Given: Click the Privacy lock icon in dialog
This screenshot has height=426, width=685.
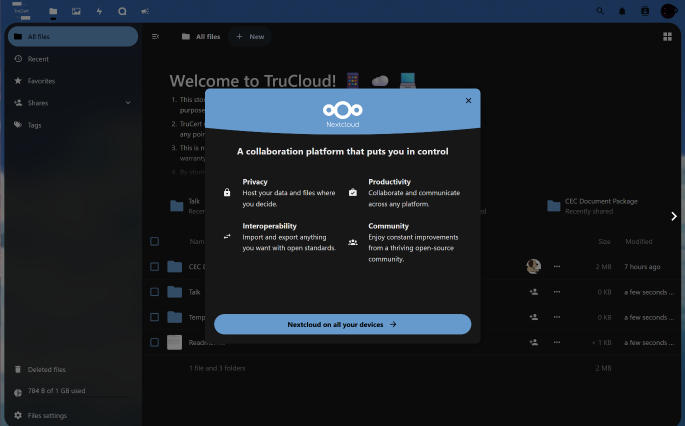Looking at the screenshot, I should click(x=227, y=192).
